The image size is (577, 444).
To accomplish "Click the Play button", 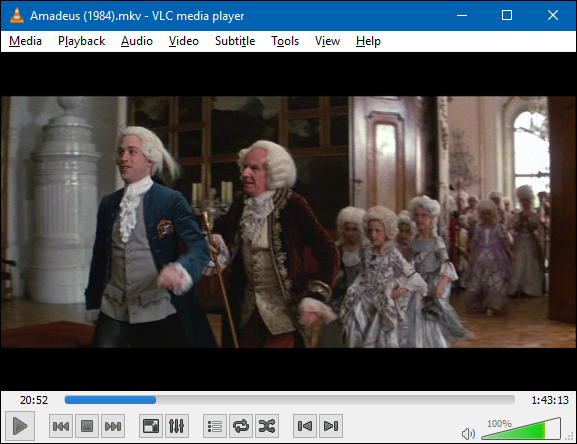I will pos(20,426).
